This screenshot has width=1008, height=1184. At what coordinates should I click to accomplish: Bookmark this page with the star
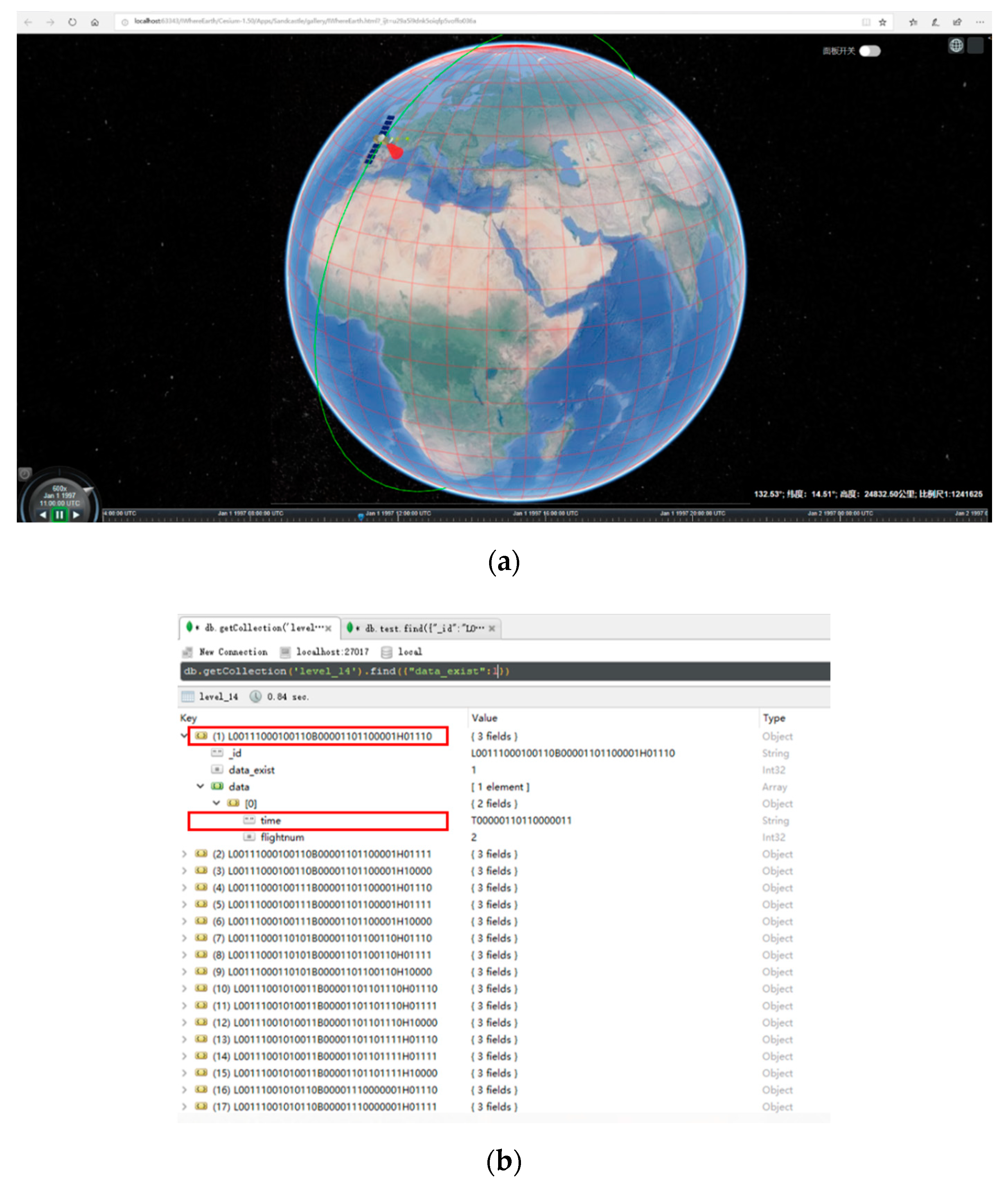[x=882, y=22]
